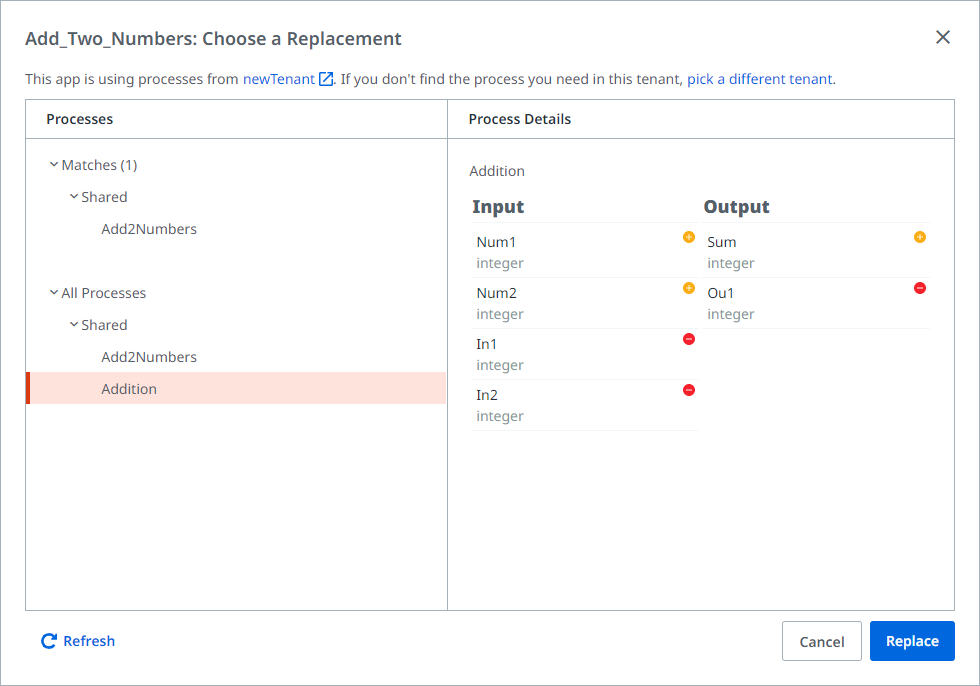The width and height of the screenshot is (980, 686).
Task: Click the orange plus icon beside Sum
Action: [x=919, y=238]
